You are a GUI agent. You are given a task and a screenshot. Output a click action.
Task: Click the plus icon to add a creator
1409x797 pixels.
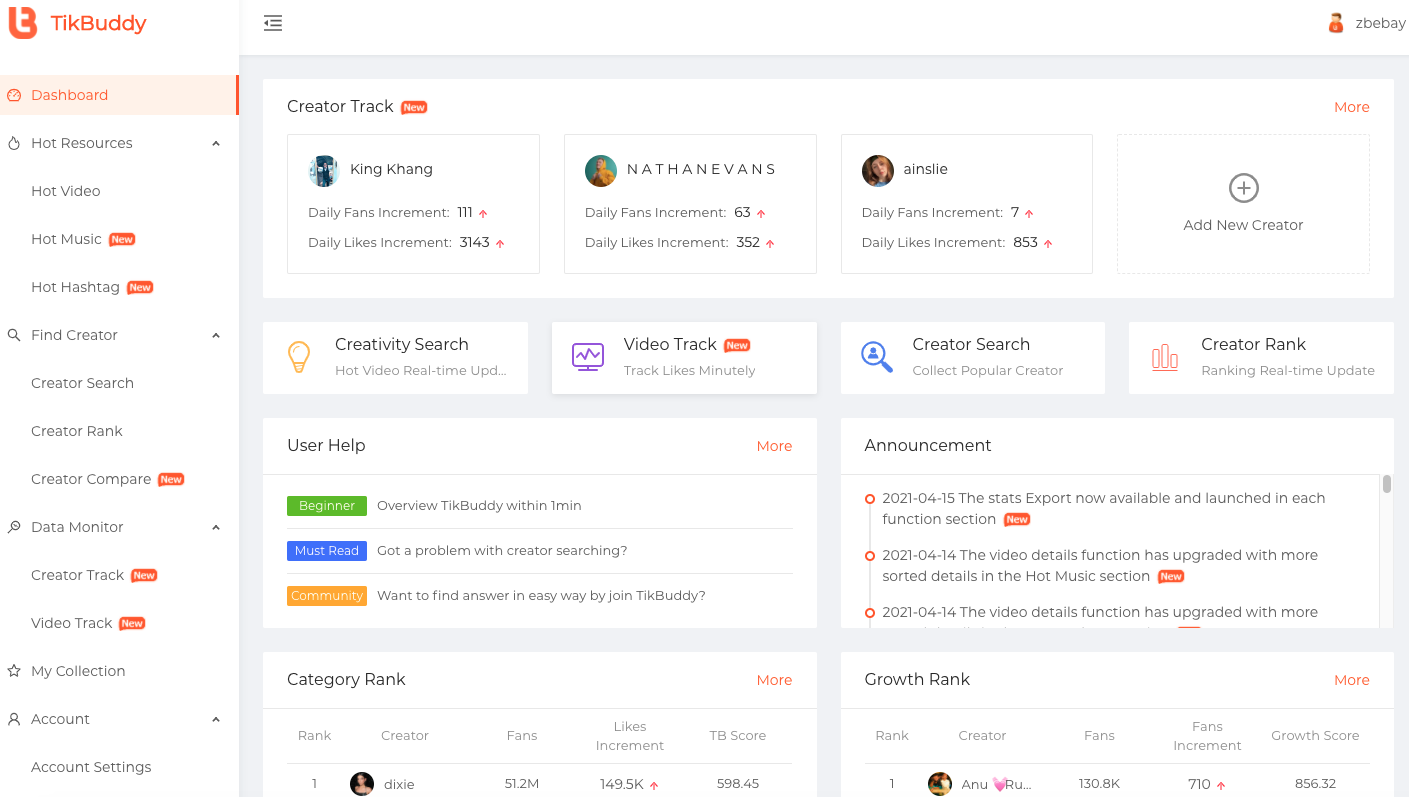(1243, 188)
